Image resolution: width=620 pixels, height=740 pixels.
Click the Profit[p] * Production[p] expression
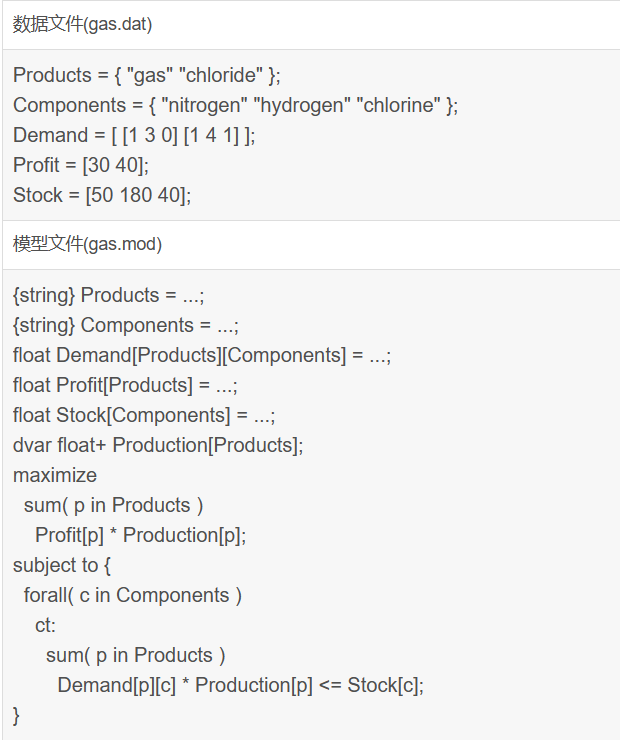coord(141,536)
